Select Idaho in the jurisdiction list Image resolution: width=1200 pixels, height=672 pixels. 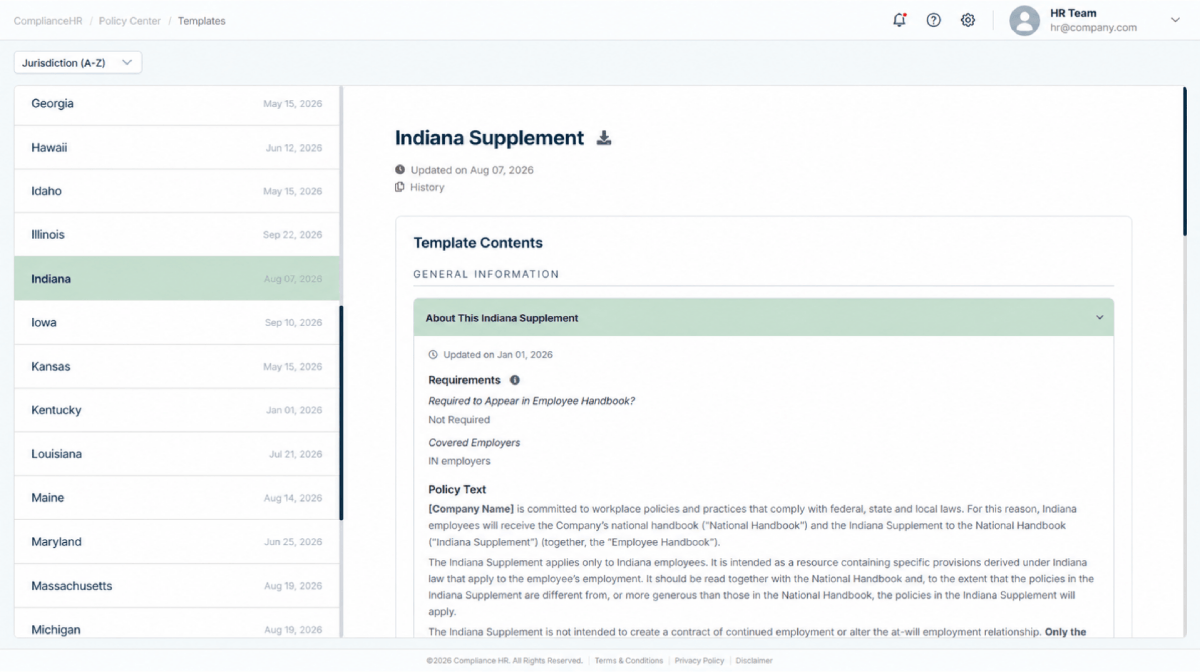point(177,191)
